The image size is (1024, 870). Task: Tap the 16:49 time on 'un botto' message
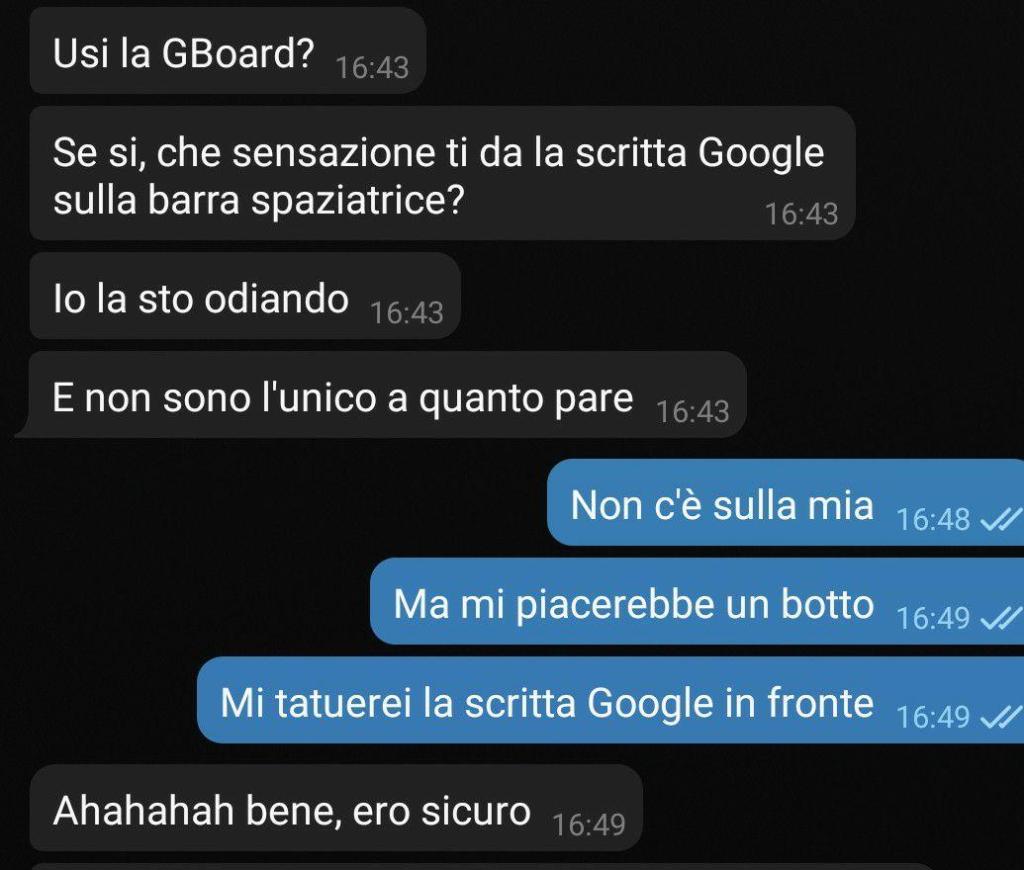coord(933,618)
